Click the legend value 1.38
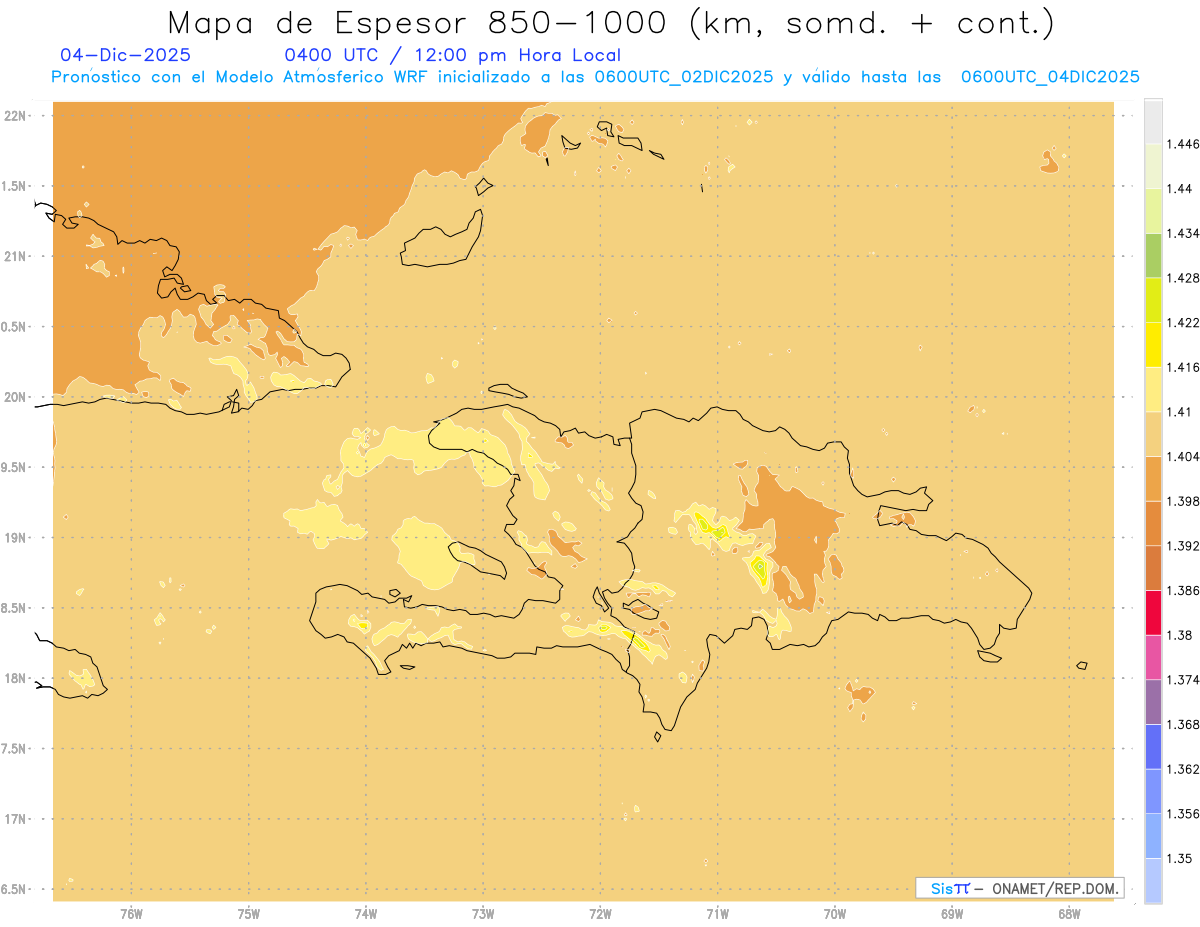This screenshot has height=927, width=1200. coord(1179,635)
